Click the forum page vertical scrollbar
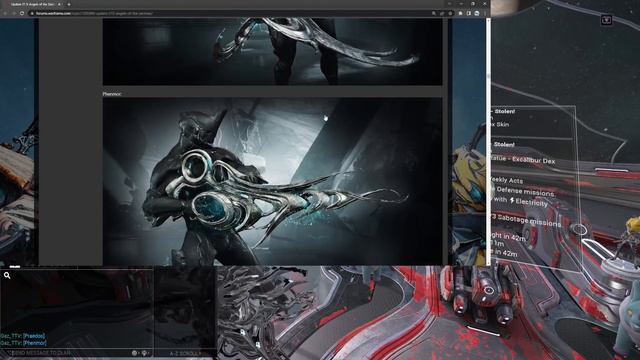 point(488,141)
